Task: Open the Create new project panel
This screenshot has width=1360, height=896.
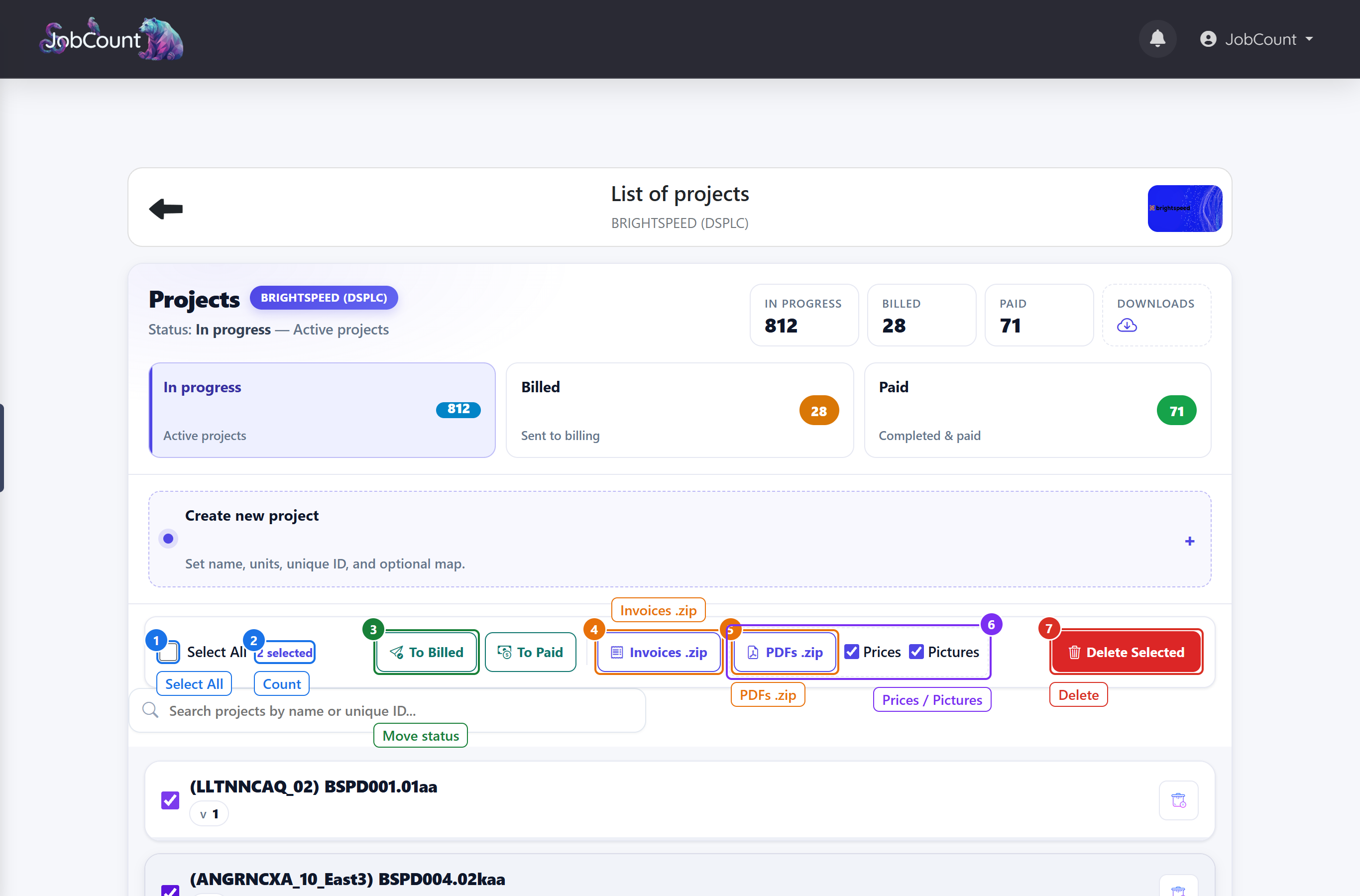Action: tap(680, 539)
